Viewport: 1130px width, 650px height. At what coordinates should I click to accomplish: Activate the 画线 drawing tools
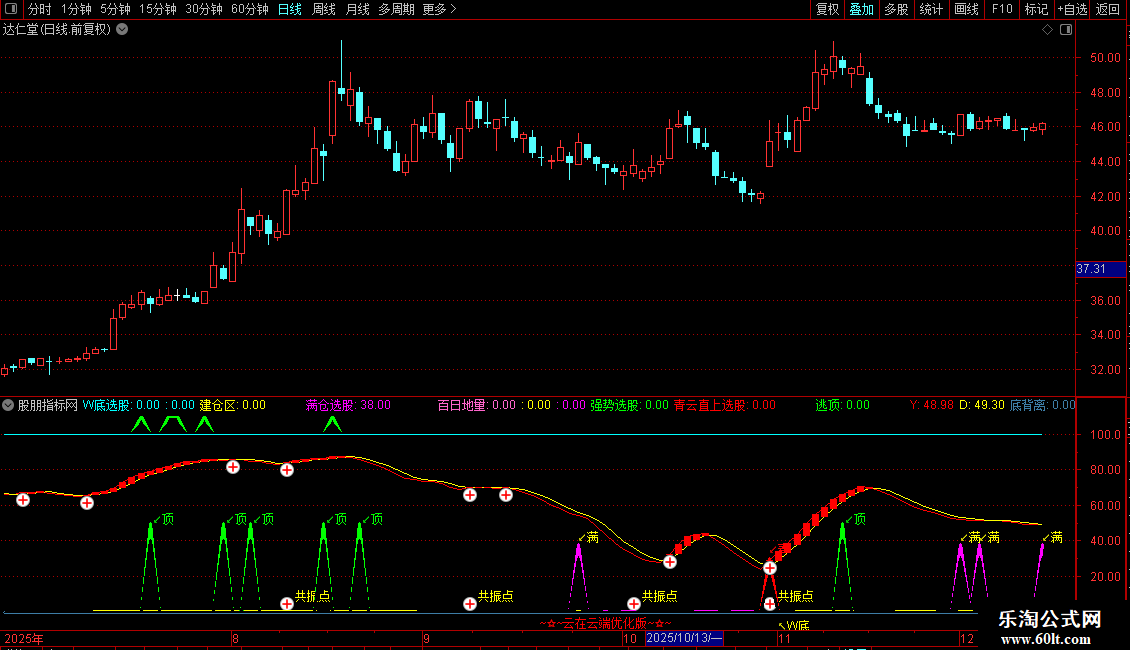click(966, 9)
